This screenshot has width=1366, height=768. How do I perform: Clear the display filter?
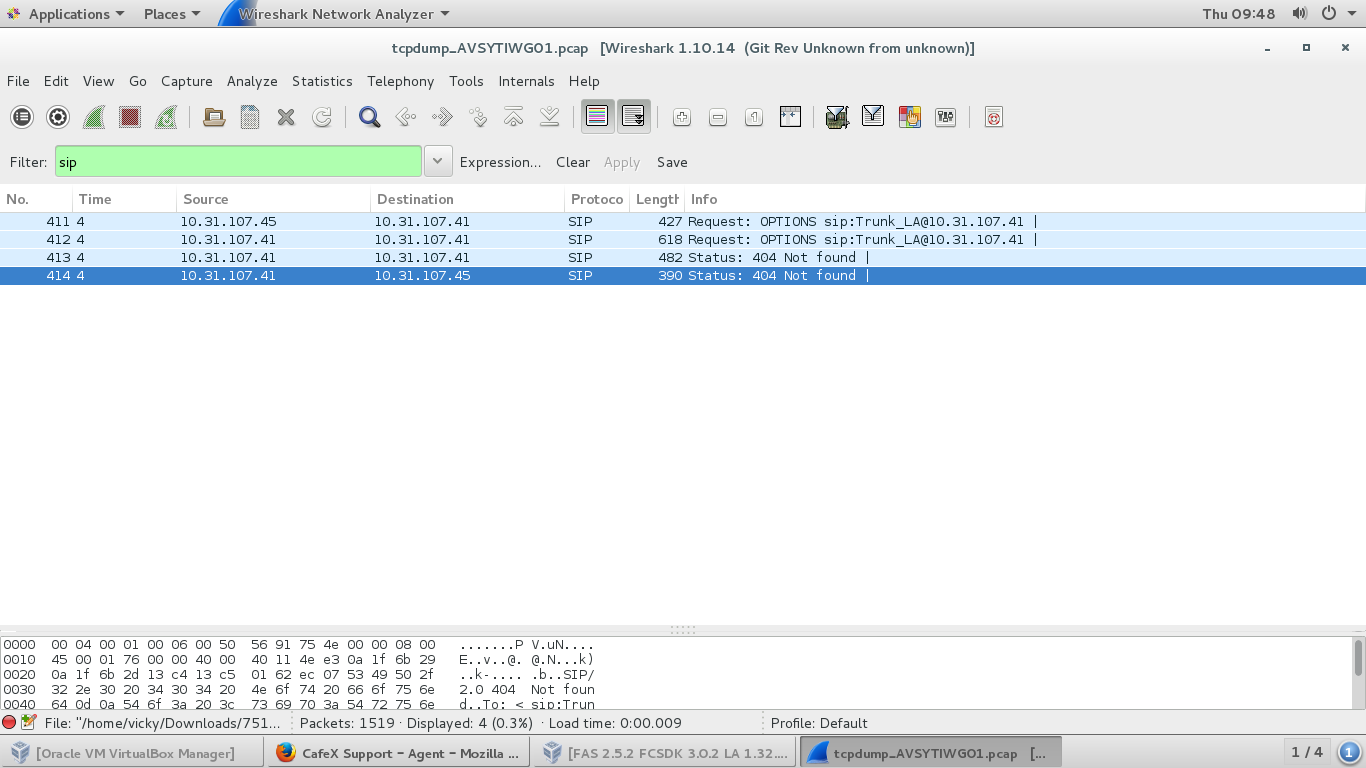pos(573,162)
